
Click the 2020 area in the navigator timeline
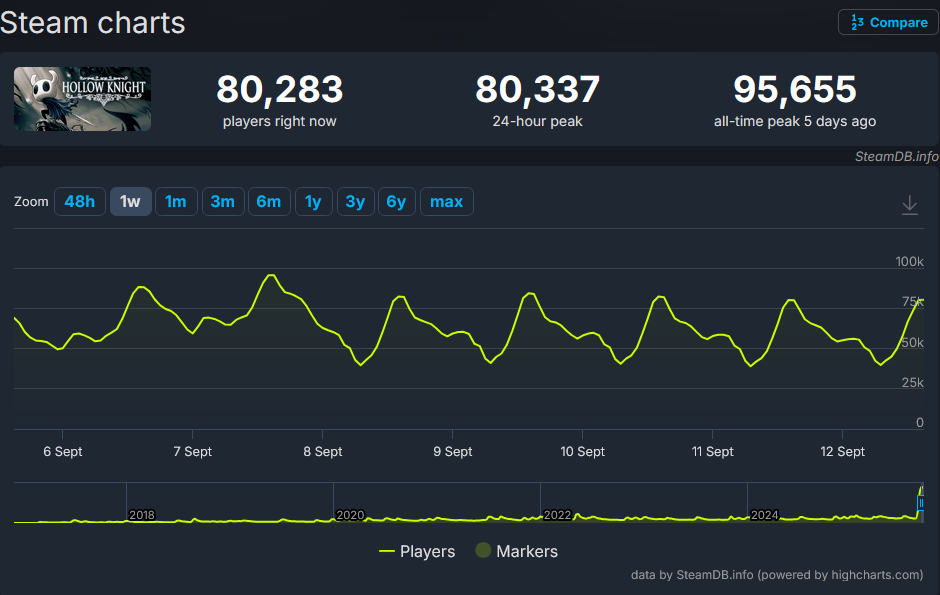coord(350,515)
